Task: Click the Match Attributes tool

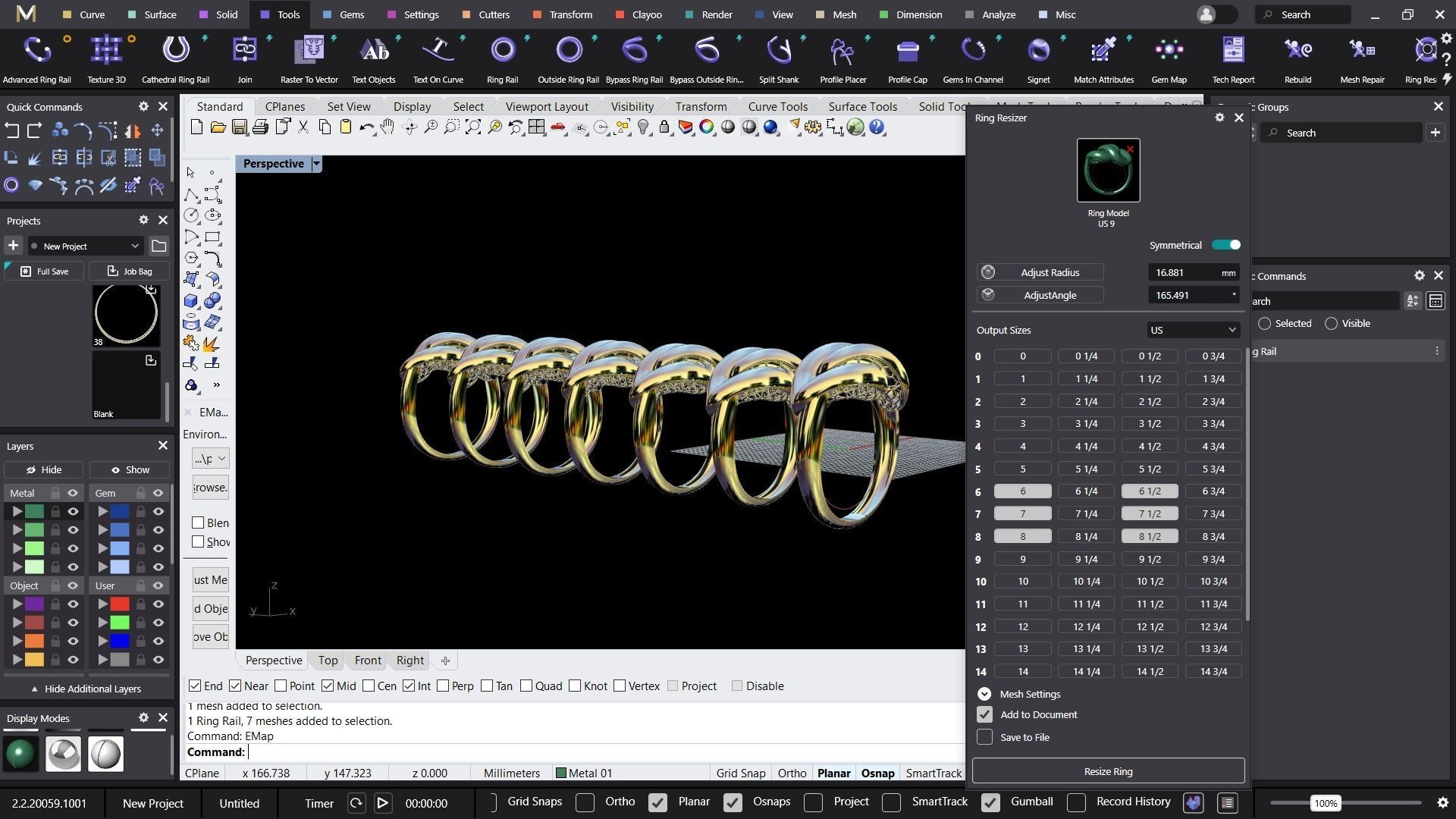Action: pos(1103,59)
